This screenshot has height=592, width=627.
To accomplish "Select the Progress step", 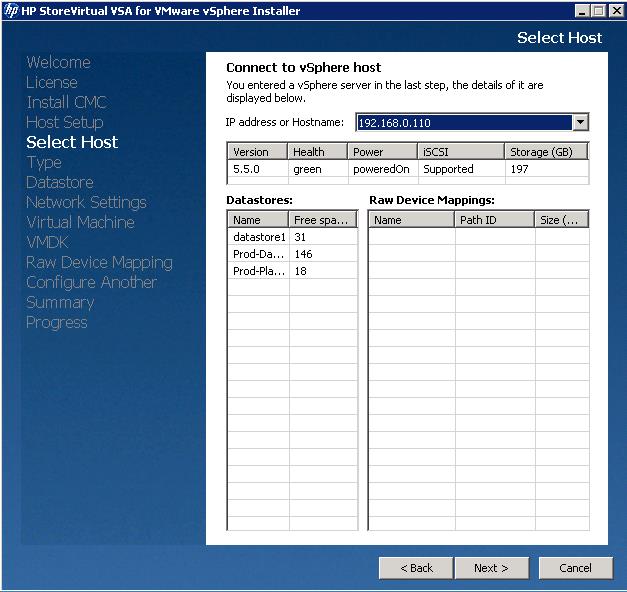I will point(56,322).
